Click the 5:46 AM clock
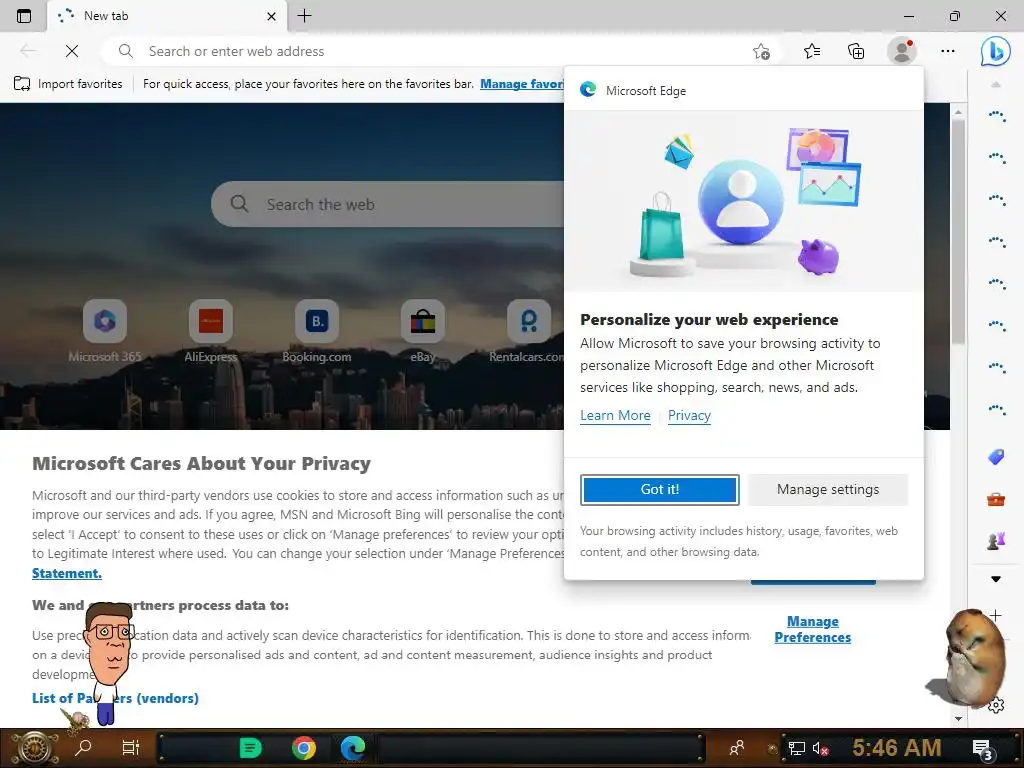 pyautogui.click(x=897, y=747)
